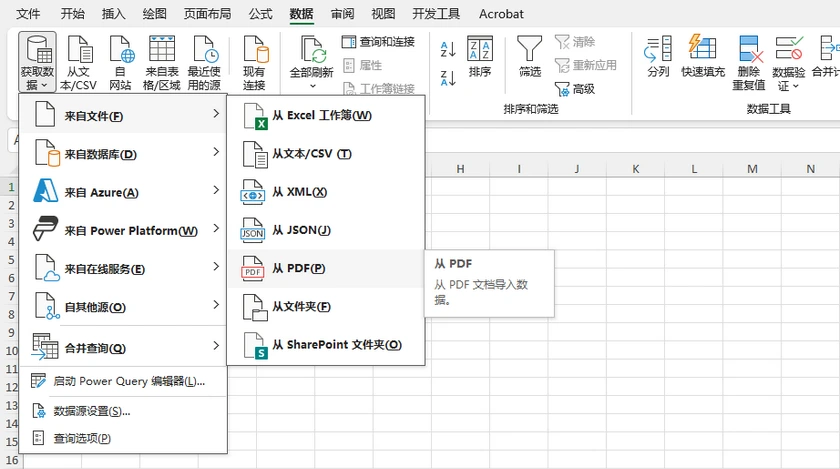Switch to the 审阅 tab
This screenshot has width=840, height=469.
pos(342,14)
